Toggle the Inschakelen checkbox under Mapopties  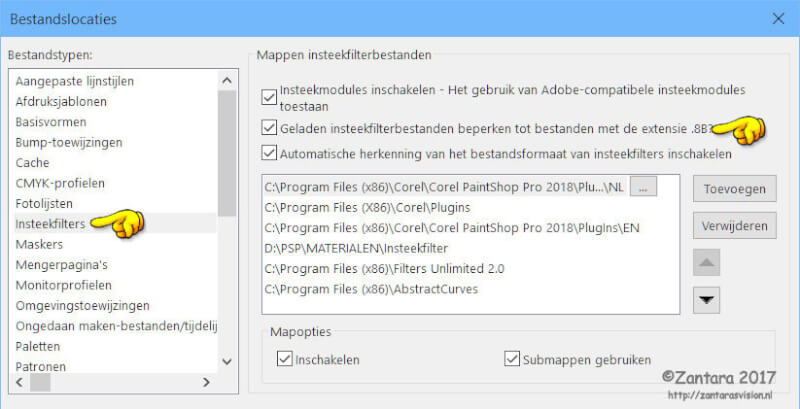284,359
